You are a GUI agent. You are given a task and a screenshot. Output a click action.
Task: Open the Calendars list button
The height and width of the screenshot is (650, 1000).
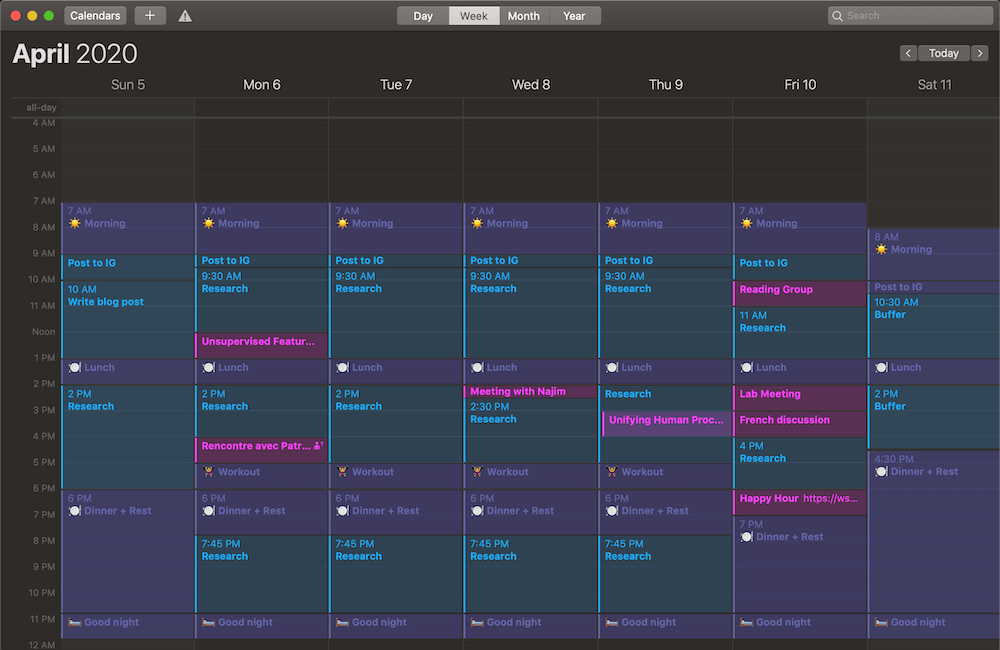pyautogui.click(x=95, y=15)
